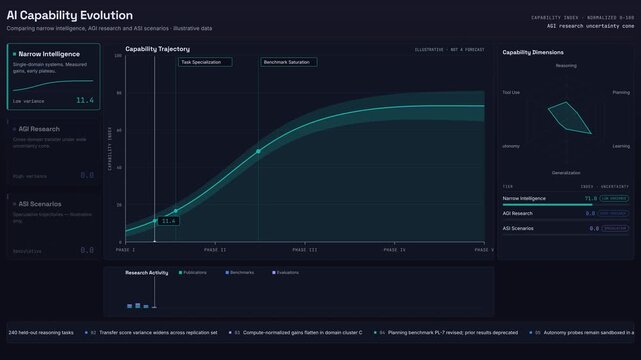This screenshot has width=641, height=360.
Task: Toggle the Benchmarks legend item
Action: coord(240,273)
